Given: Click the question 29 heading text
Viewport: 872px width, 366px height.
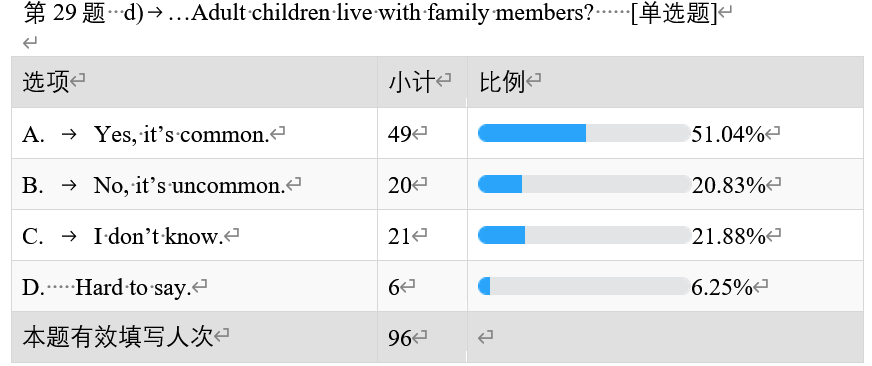Looking at the screenshot, I should click(371, 13).
